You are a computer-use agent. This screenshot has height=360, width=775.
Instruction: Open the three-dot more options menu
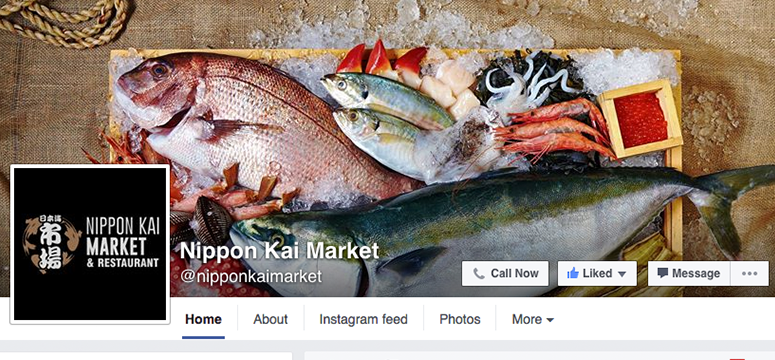[x=749, y=273]
